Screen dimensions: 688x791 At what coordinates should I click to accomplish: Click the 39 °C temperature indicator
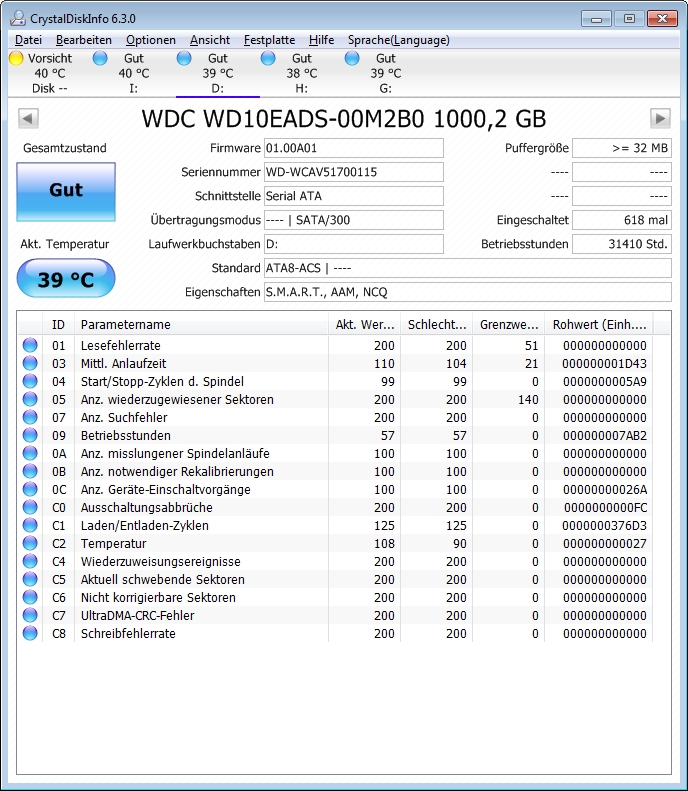click(66, 278)
